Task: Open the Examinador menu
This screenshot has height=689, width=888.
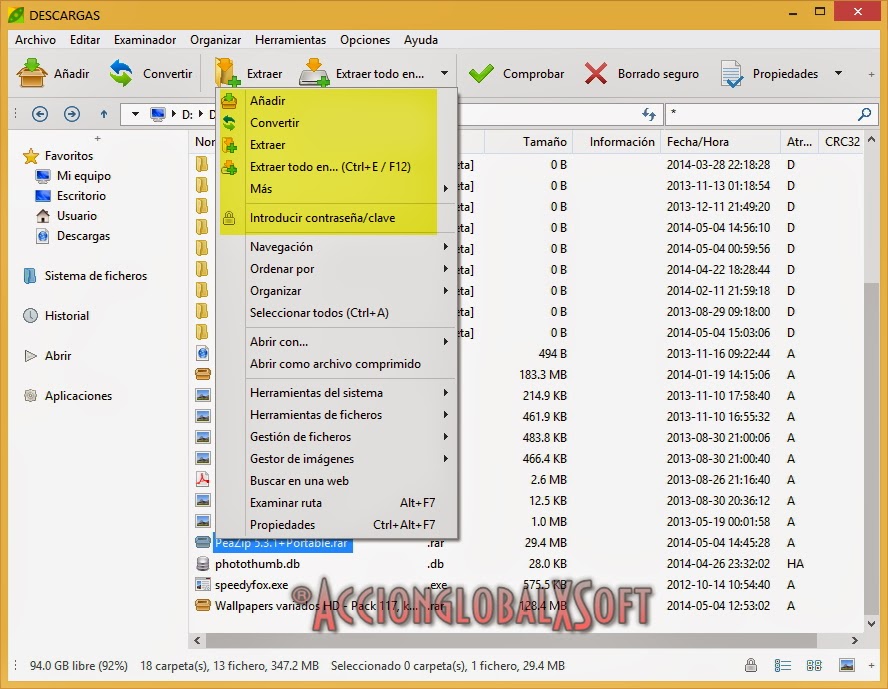Action: coord(145,40)
